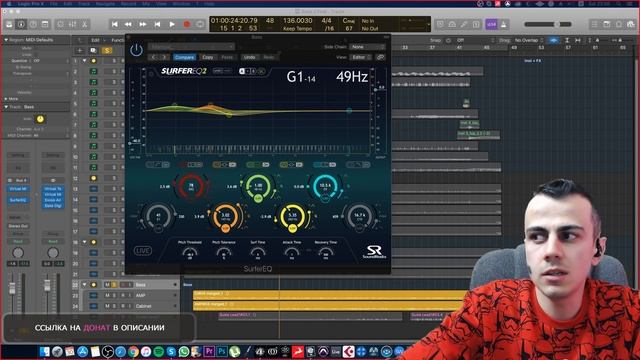This screenshot has height=360, width=640.
Task: Open Quick Help icon
Action: point(33,24)
